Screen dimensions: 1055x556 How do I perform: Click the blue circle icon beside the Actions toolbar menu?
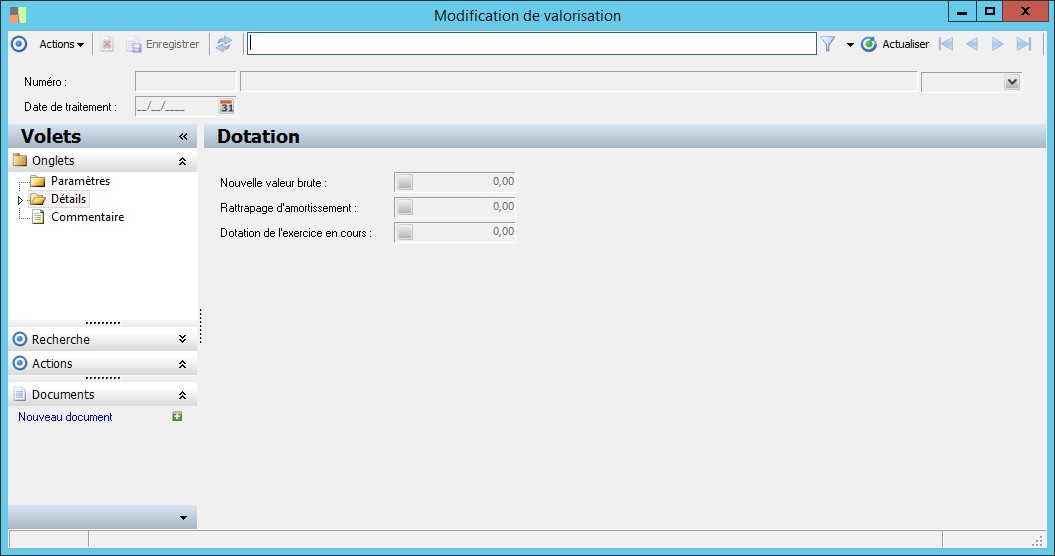[19, 44]
